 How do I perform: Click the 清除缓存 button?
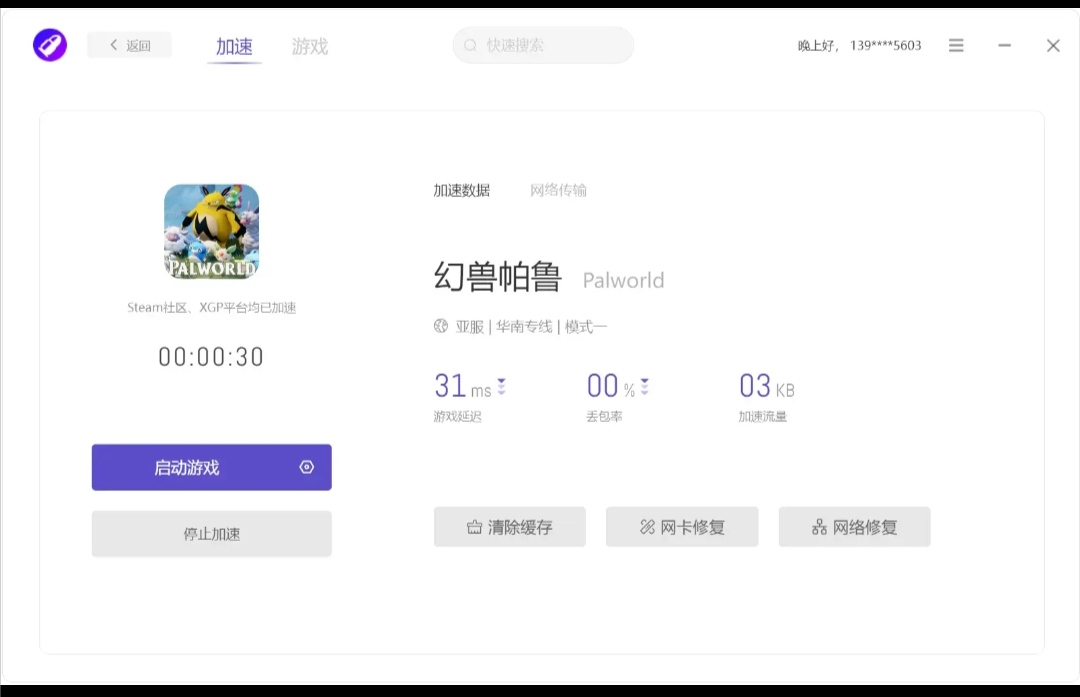click(x=509, y=527)
